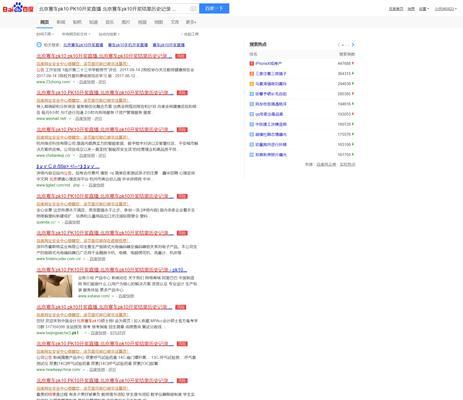Screen dimensions: 463x400
Task: Open the 知道 tab
Action: 93,22
